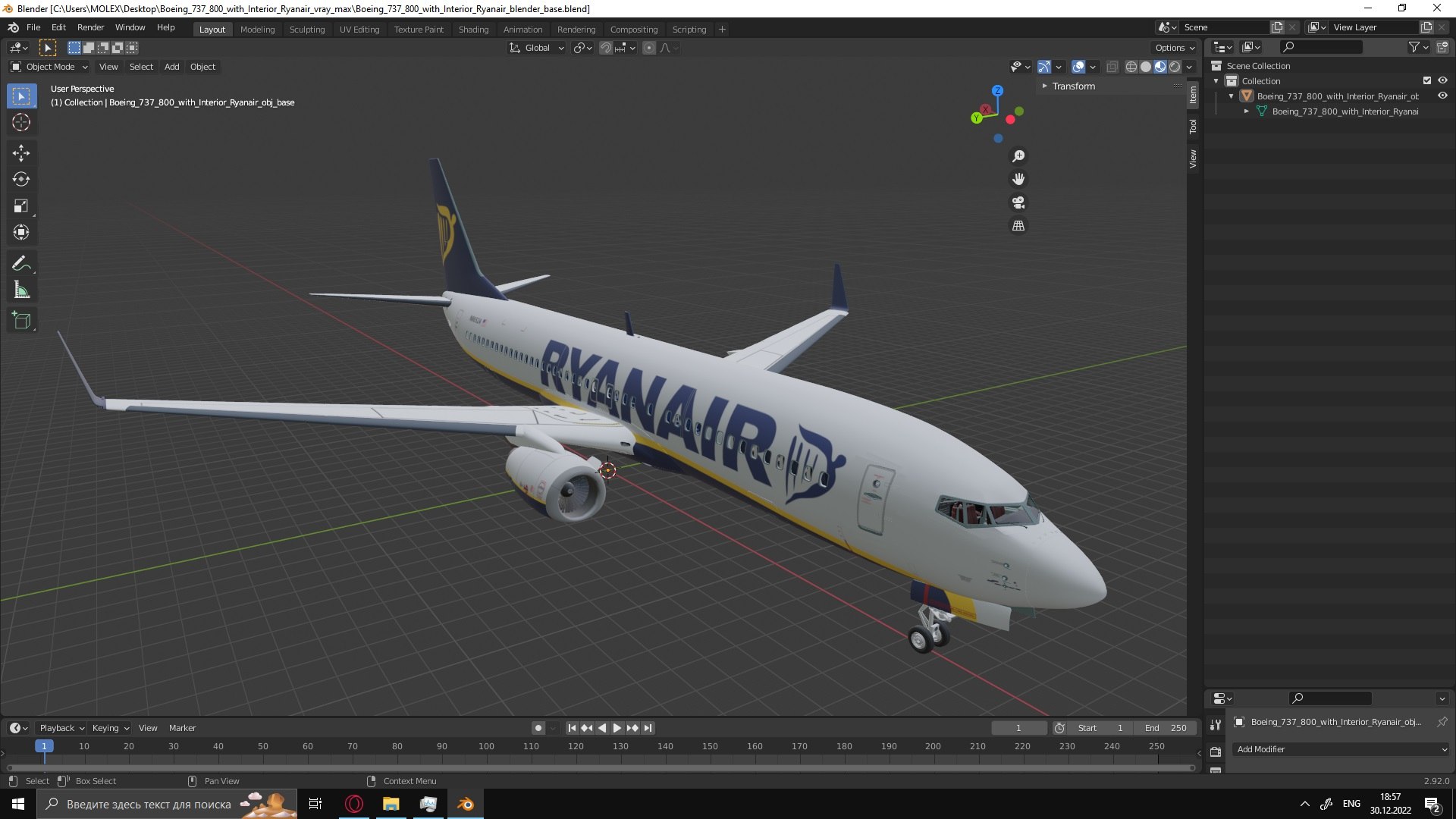Screen dimensions: 1456x819
Task: Click the Blender taskbar icon
Action: coord(466,804)
